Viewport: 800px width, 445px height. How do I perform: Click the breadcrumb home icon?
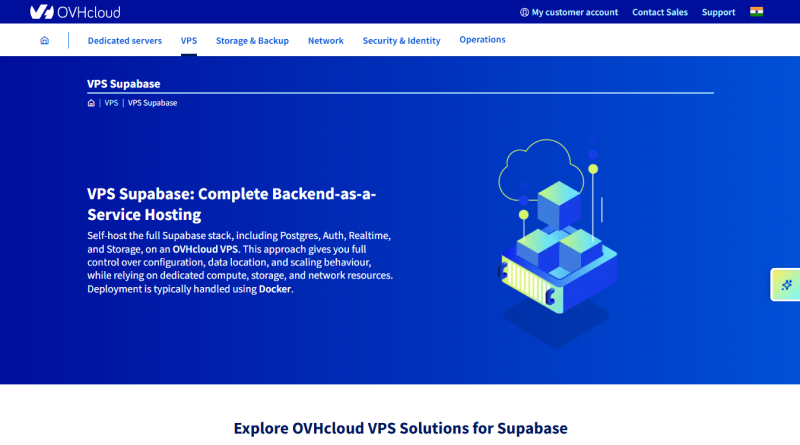click(91, 103)
